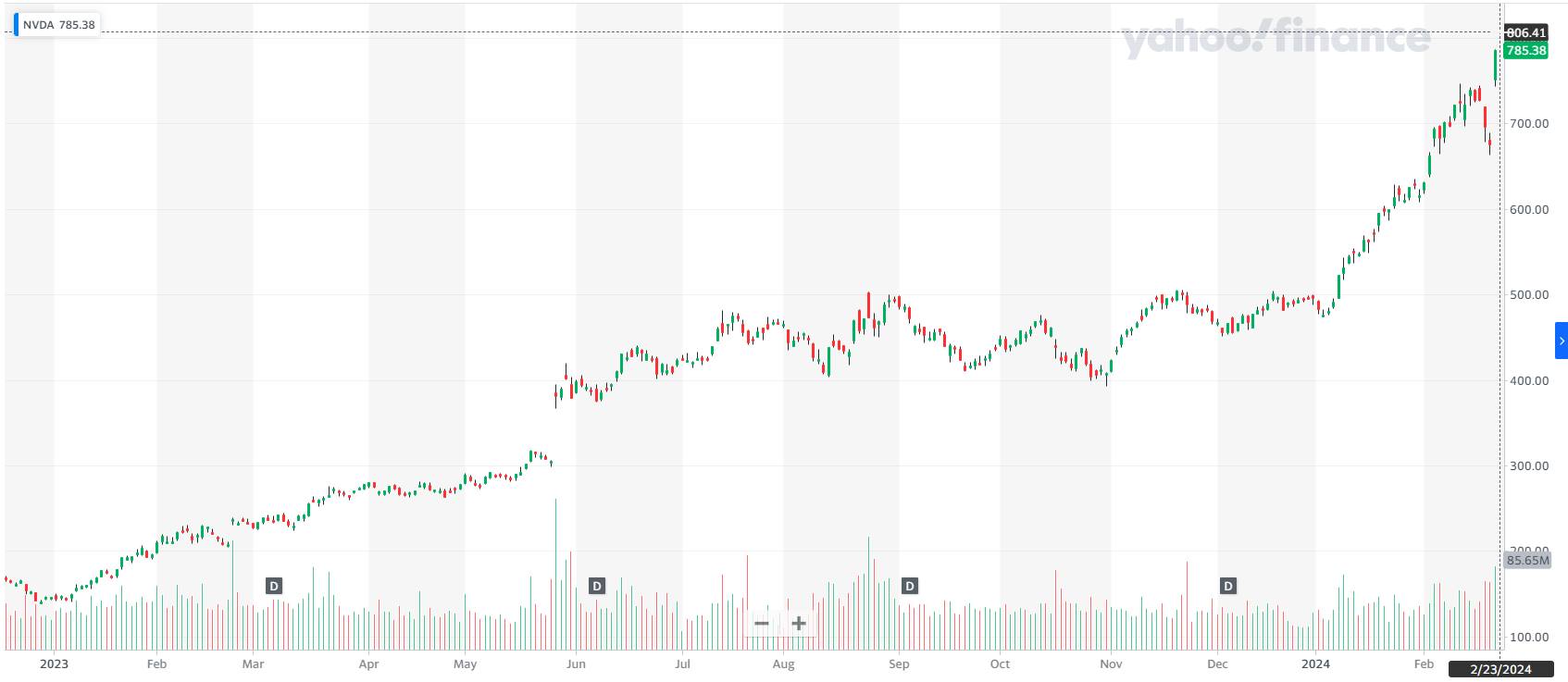Open the dividend marker near March
Screen dimensions: 1568x682
(x=274, y=586)
